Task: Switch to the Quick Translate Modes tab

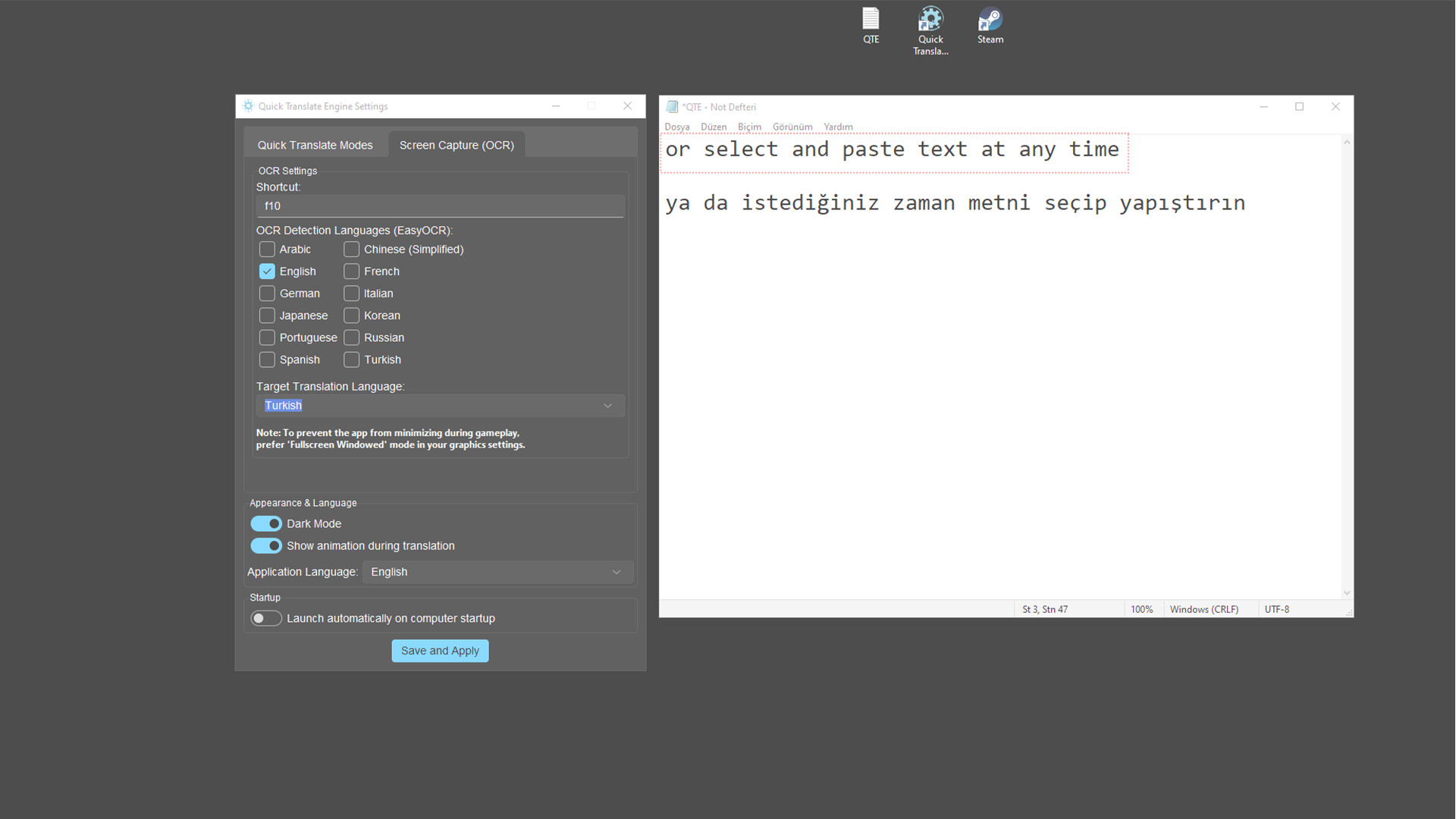Action: pos(315,145)
